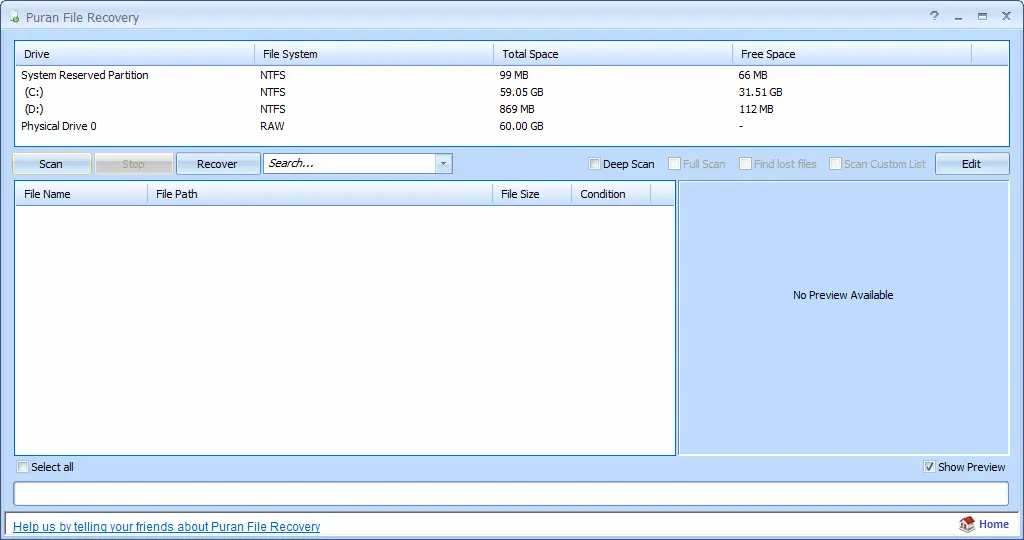Click the RAW file system cell
The height and width of the screenshot is (540, 1024).
coord(272,126)
